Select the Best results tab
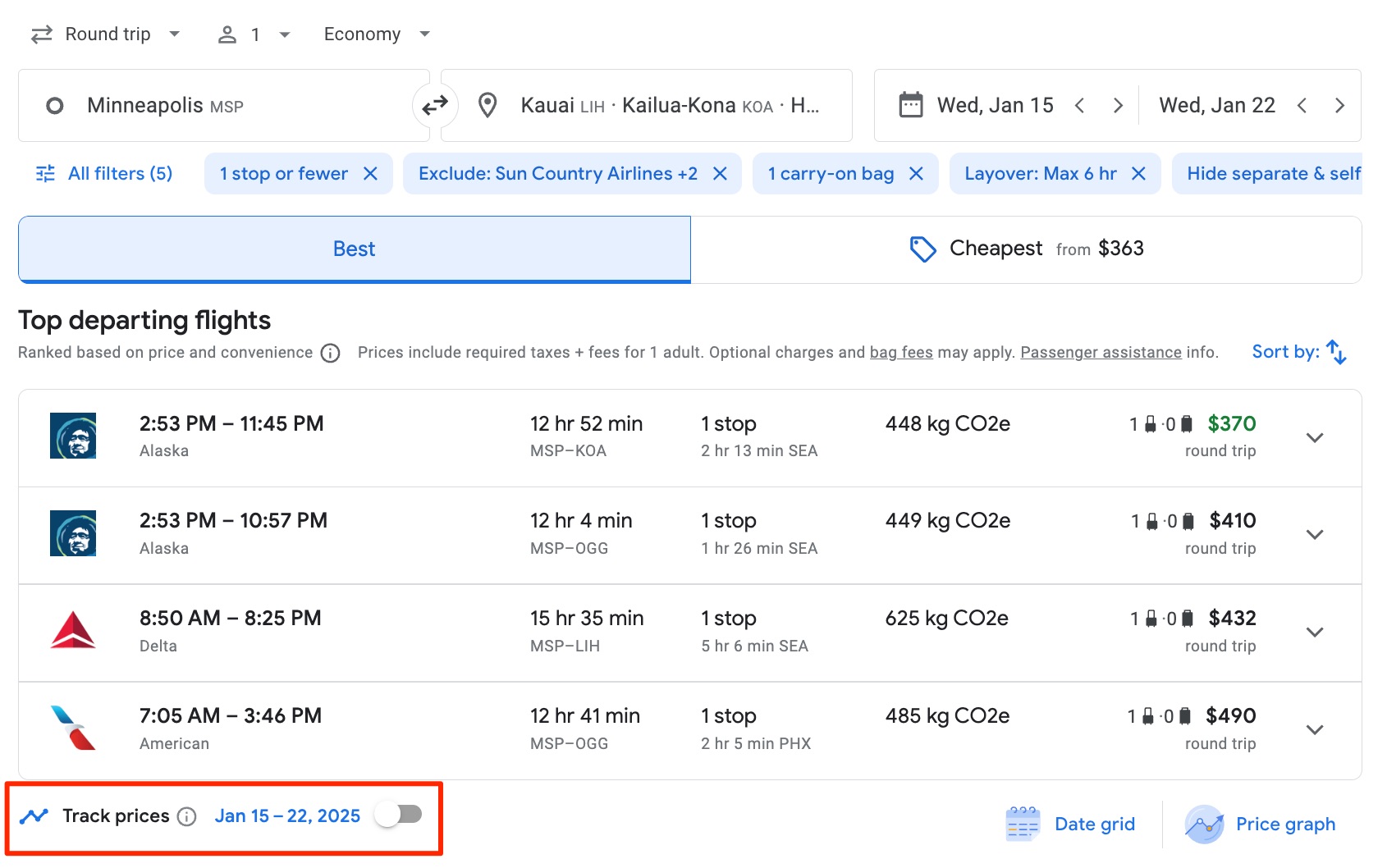This screenshot has width=1387, height=868. pos(353,249)
